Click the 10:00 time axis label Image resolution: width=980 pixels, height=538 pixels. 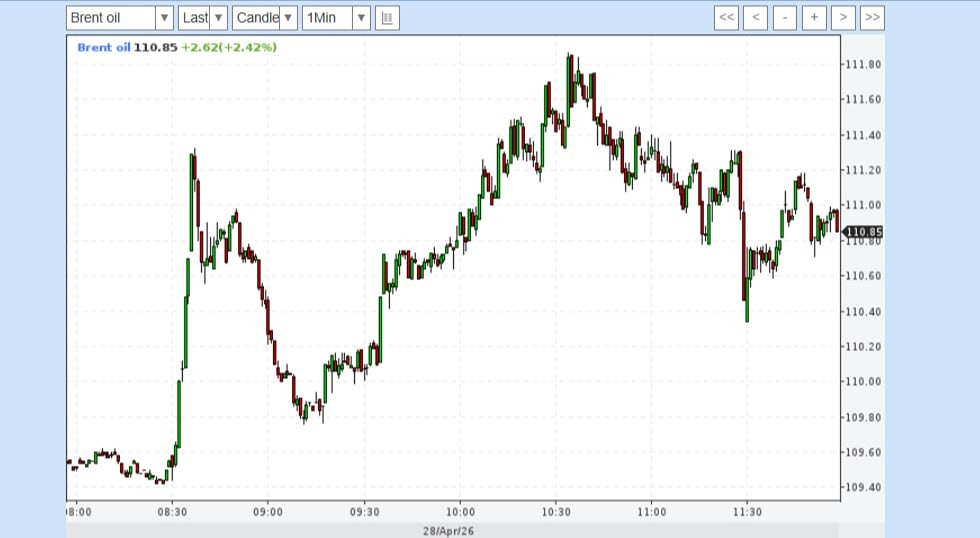point(460,512)
